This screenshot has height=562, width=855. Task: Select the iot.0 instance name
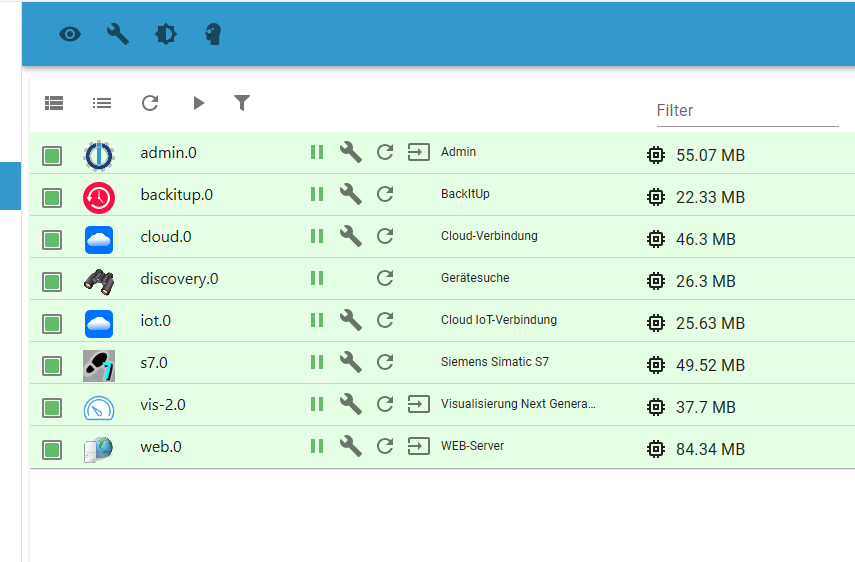tap(155, 321)
